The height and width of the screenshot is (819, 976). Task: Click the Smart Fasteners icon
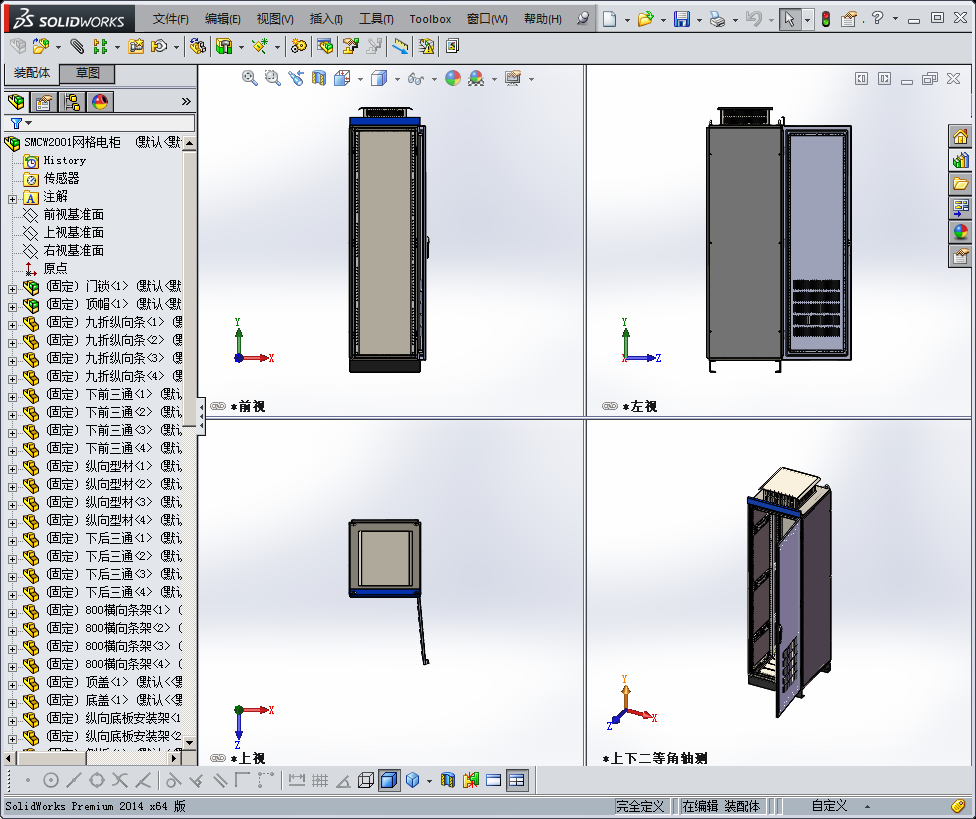point(136,46)
